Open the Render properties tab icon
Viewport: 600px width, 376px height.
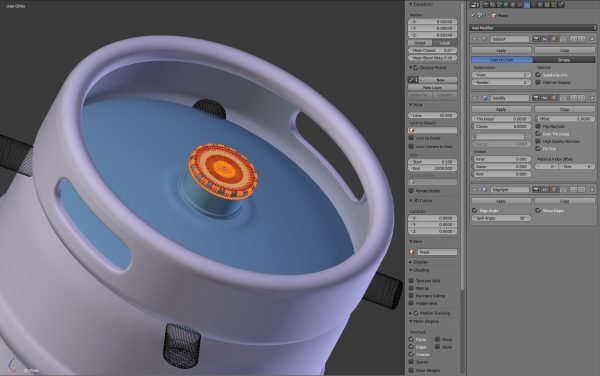(486, 5)
